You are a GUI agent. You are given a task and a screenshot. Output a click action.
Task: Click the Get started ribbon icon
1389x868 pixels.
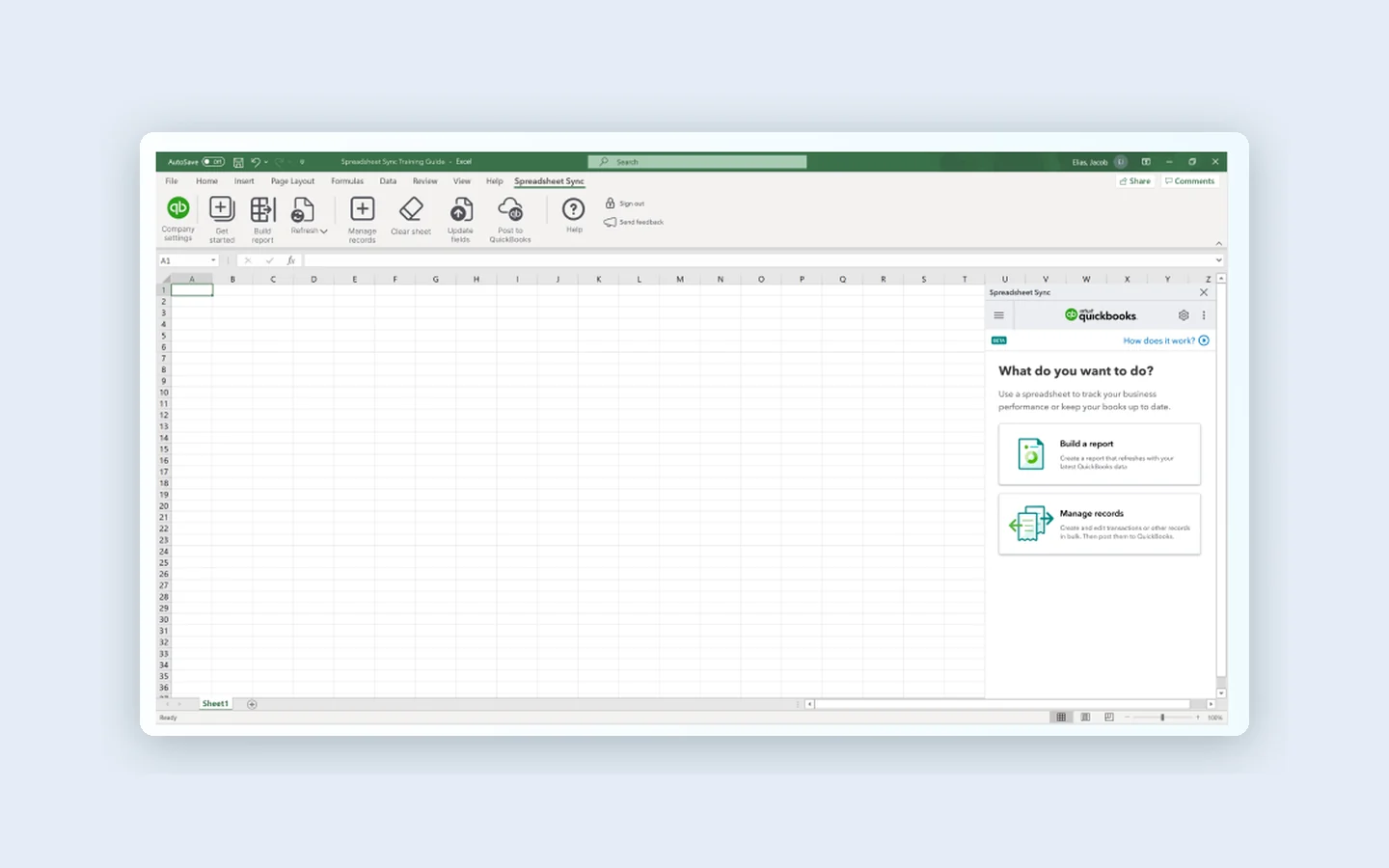[221, 208]
